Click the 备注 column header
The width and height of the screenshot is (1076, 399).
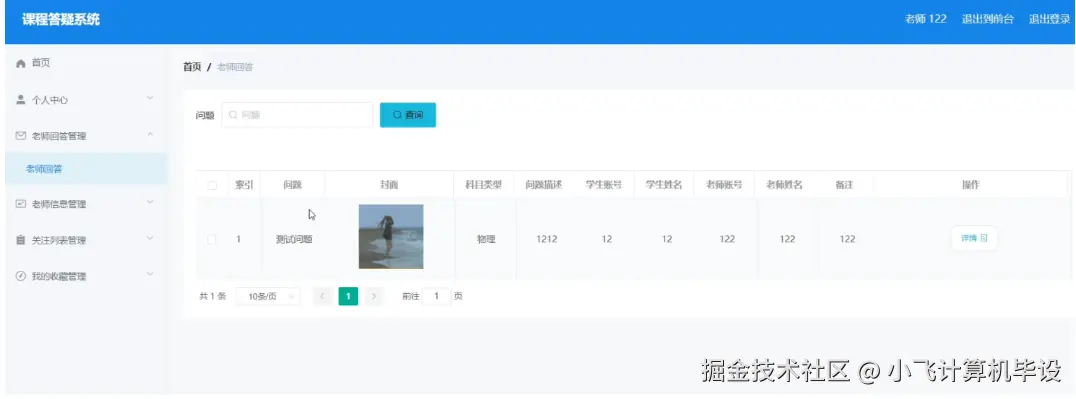click(844, 185)
